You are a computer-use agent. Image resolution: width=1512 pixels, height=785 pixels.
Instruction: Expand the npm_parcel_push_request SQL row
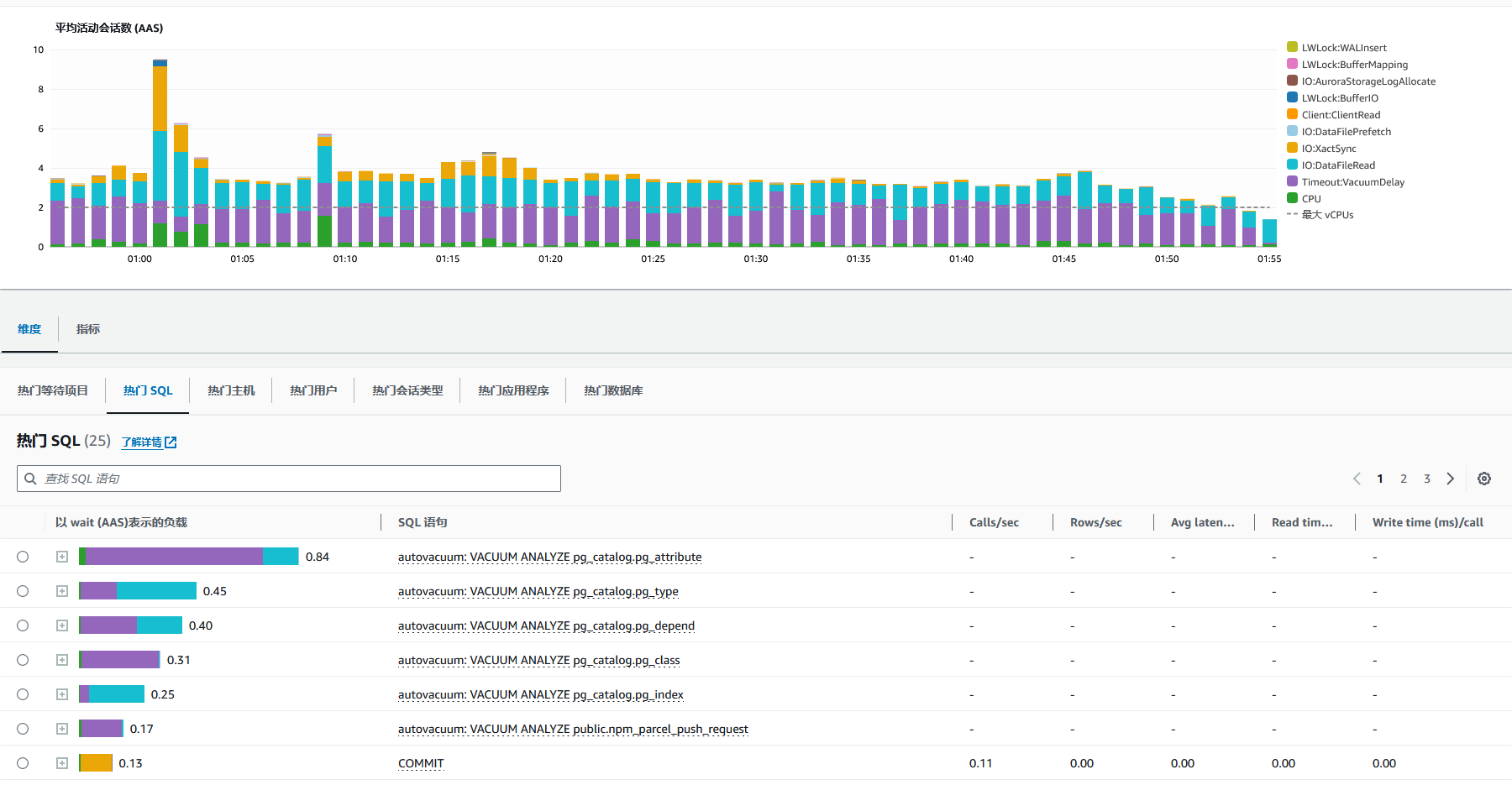click(x=62, y=729)
